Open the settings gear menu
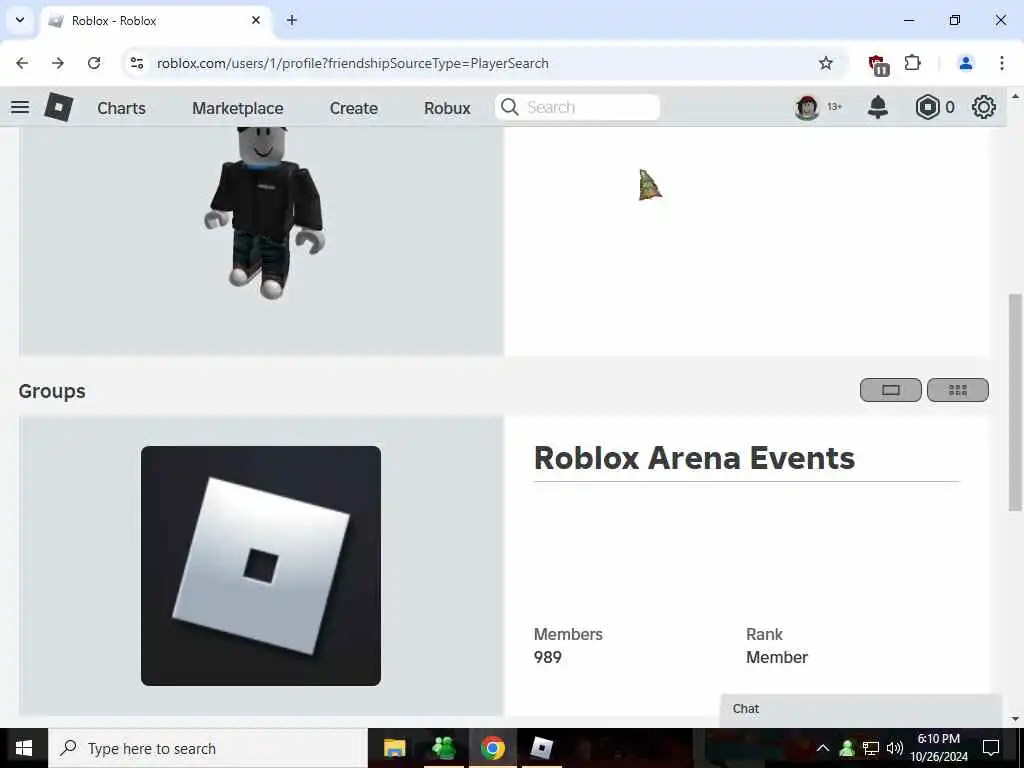1024x768 pixels. pos(984,107)
